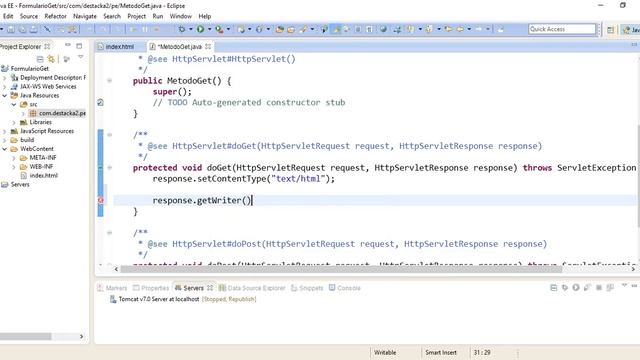The width and height of the screenshot is (640, 360).
Task: Switch to the Console view tab
Action: (x=345, y=288)
